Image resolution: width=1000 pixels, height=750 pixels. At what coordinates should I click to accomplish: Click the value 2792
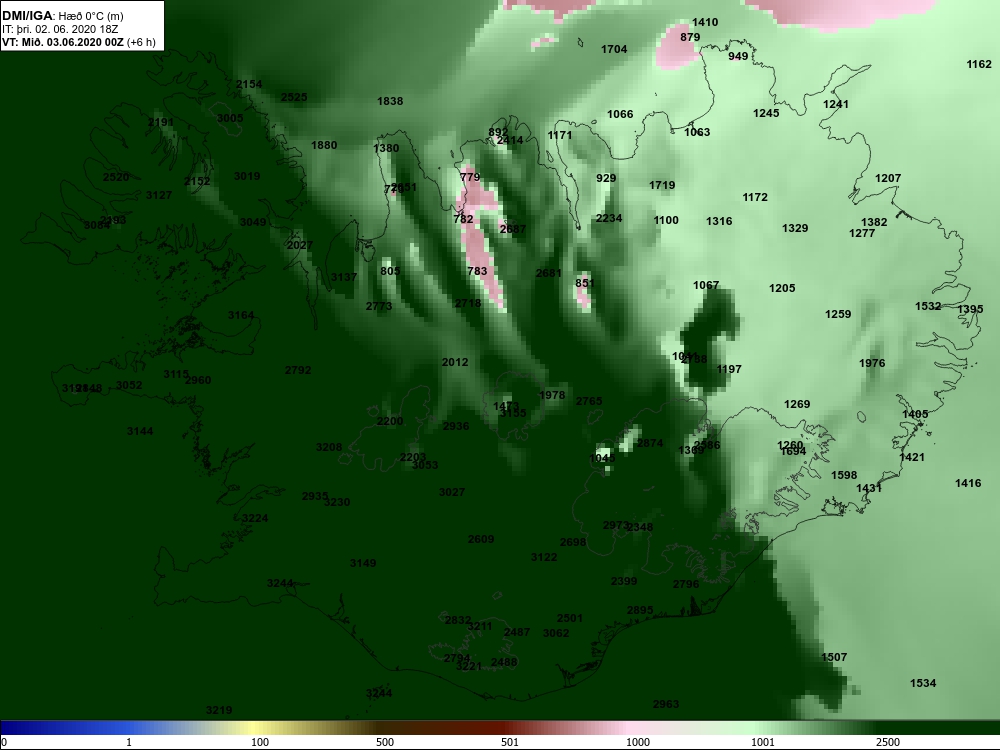pyautogui.click(x=298, y=370)
